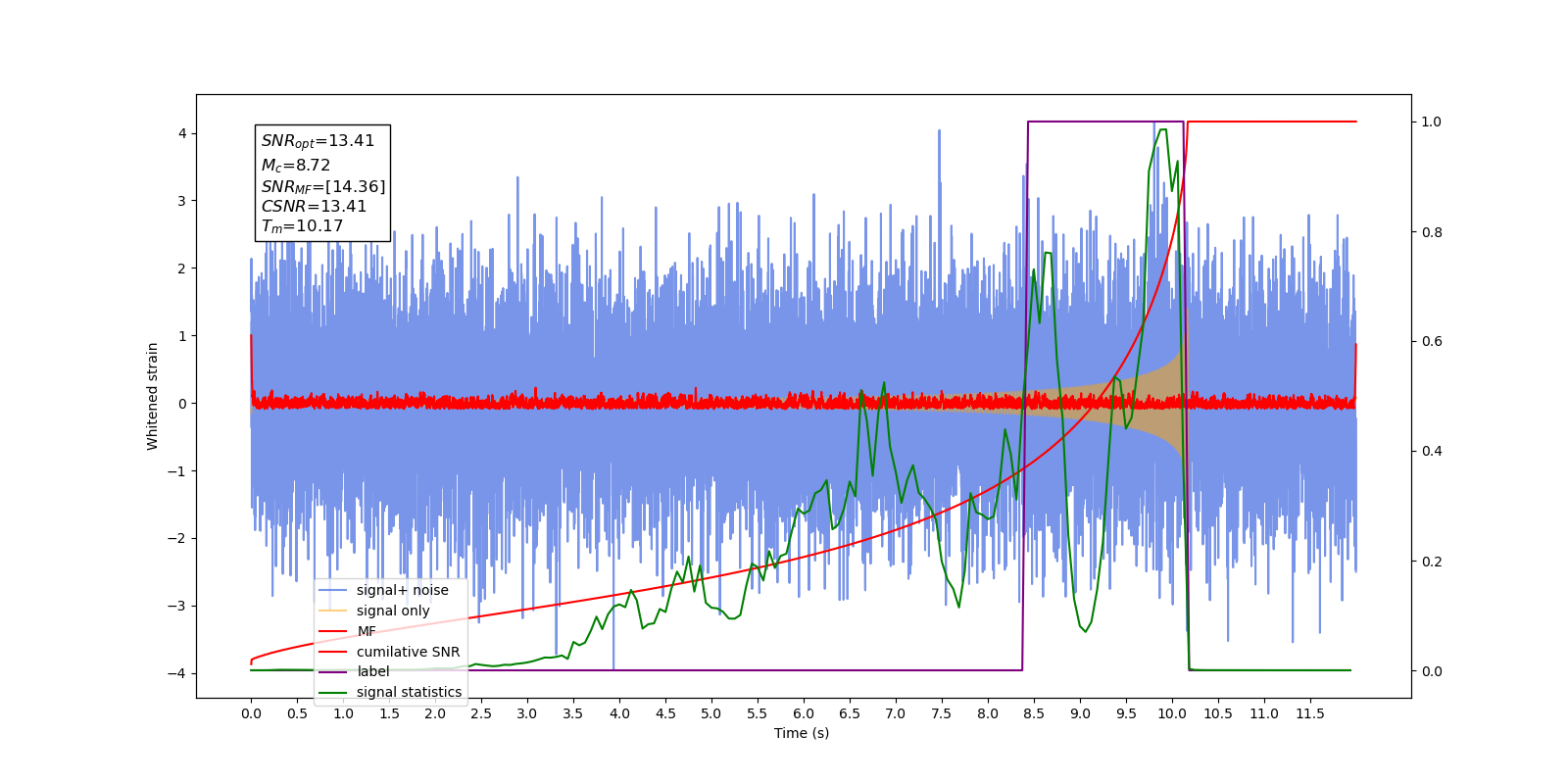Click the left y-axis tick label 4

coord(182,133)
